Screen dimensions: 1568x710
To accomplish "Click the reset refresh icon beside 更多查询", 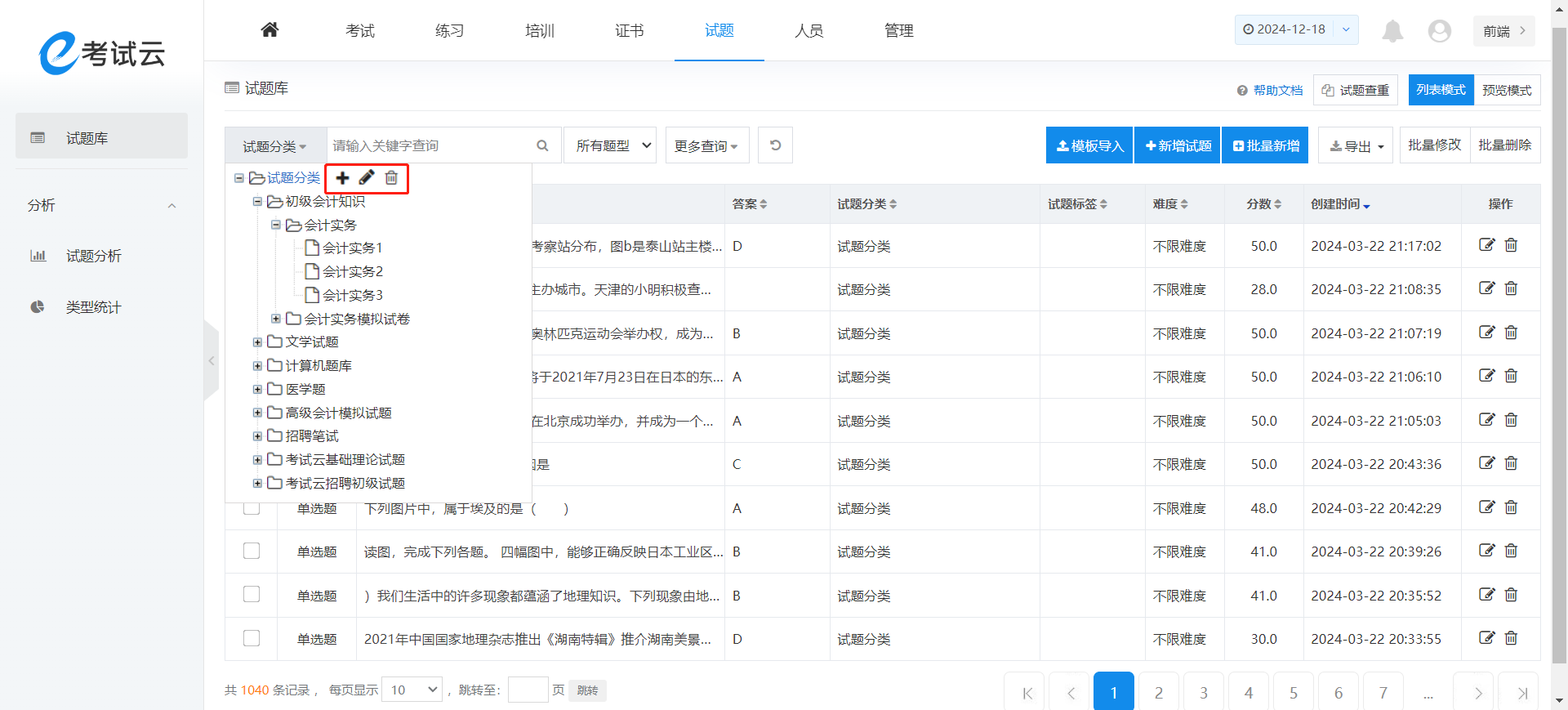I will [x=775, y=145].
